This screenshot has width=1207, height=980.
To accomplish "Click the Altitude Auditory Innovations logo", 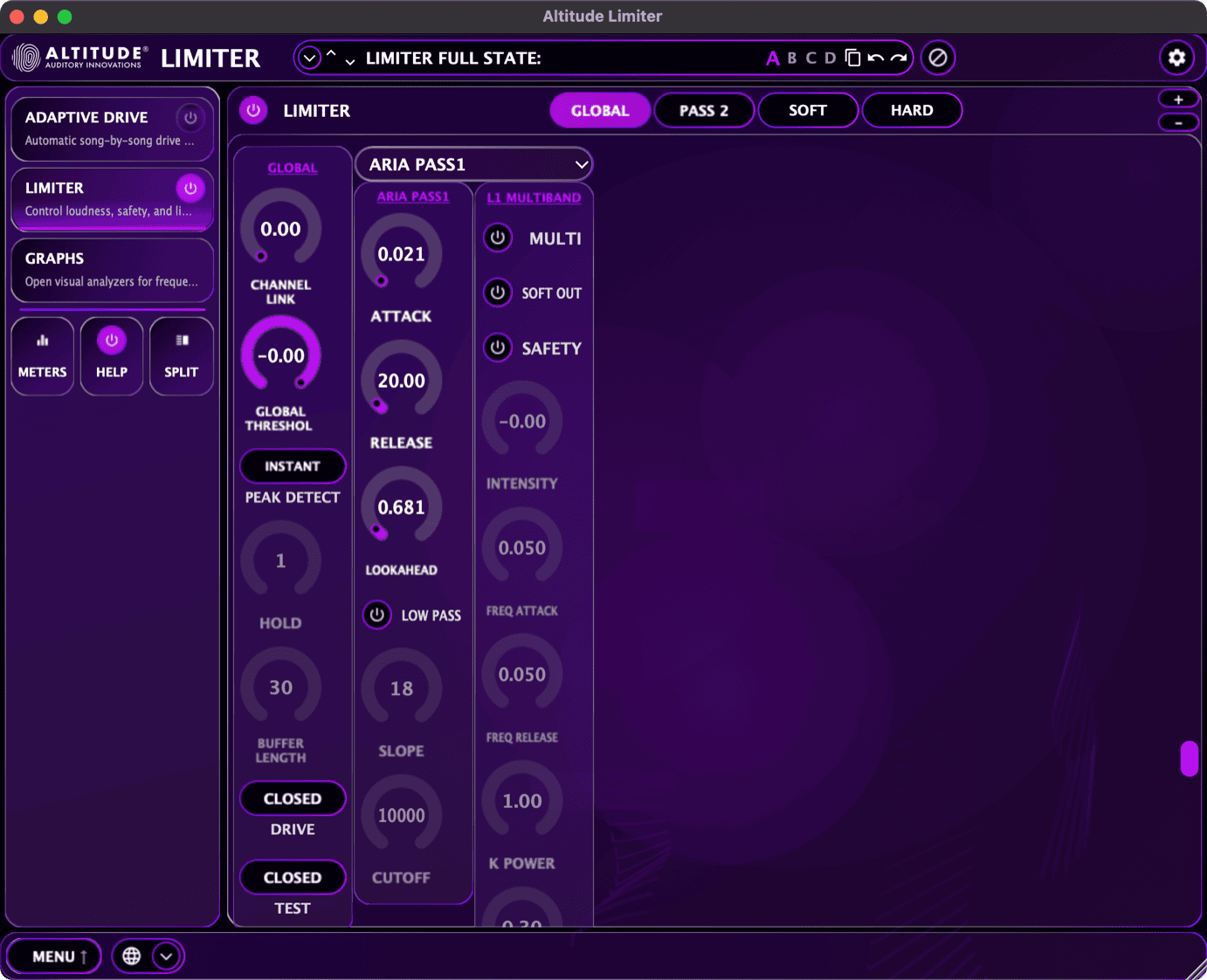I will pyautogui.click(x=79, y=58).
